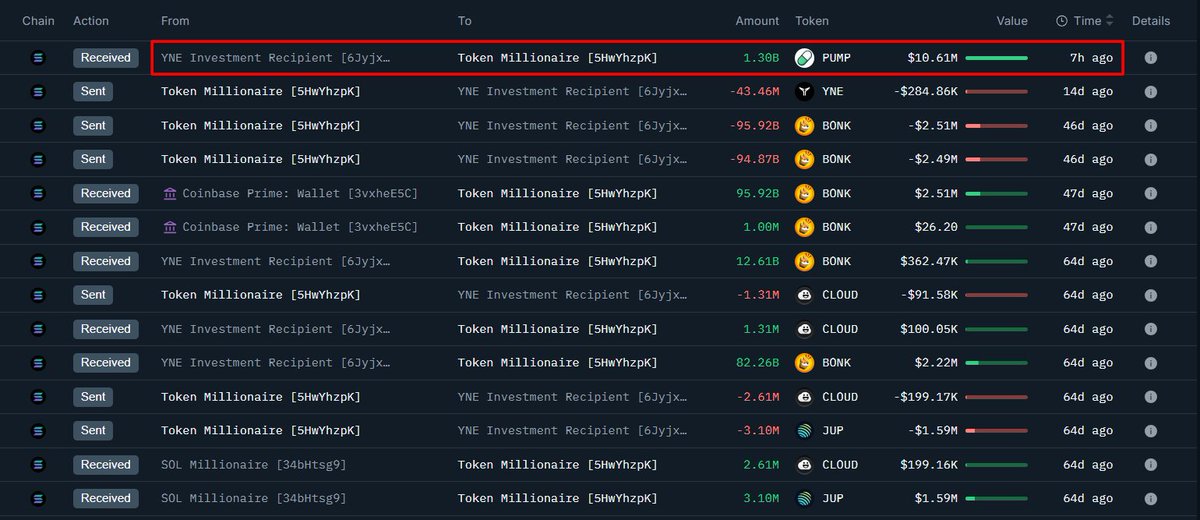Click Solana chain icon on the PUMP row

tap(39, 58)
